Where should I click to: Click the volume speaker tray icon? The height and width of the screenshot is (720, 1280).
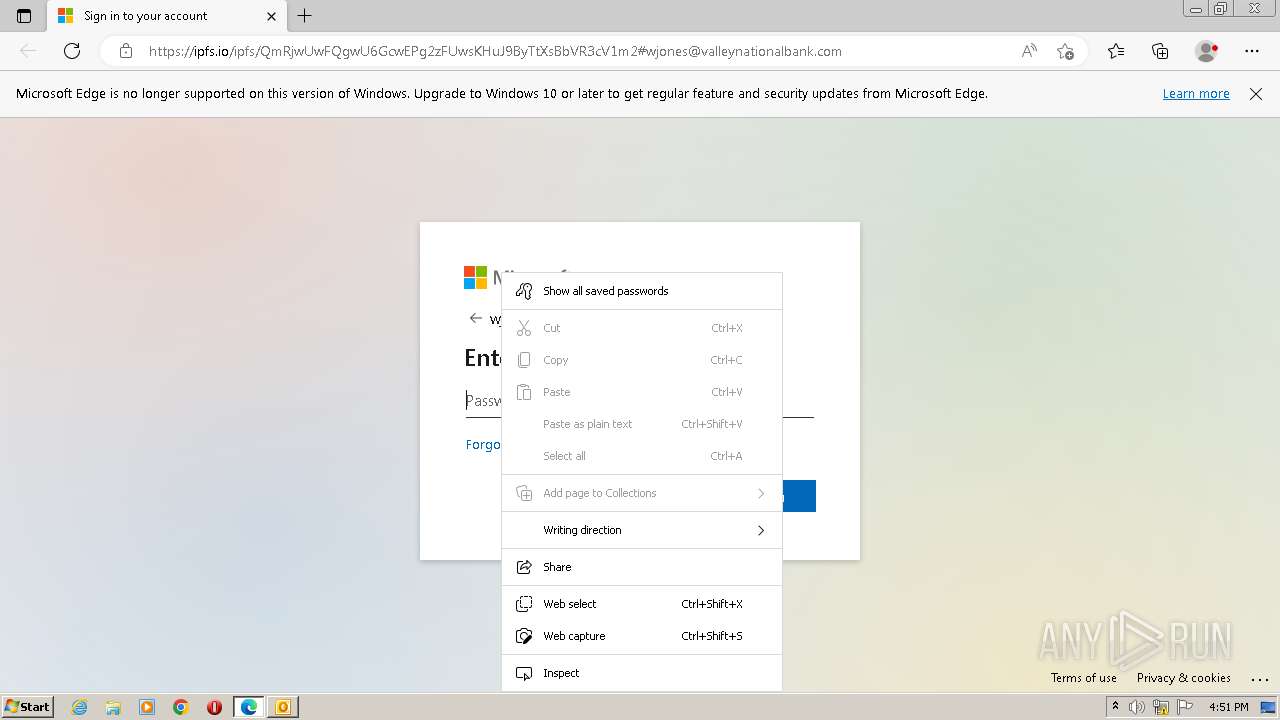1137,707
